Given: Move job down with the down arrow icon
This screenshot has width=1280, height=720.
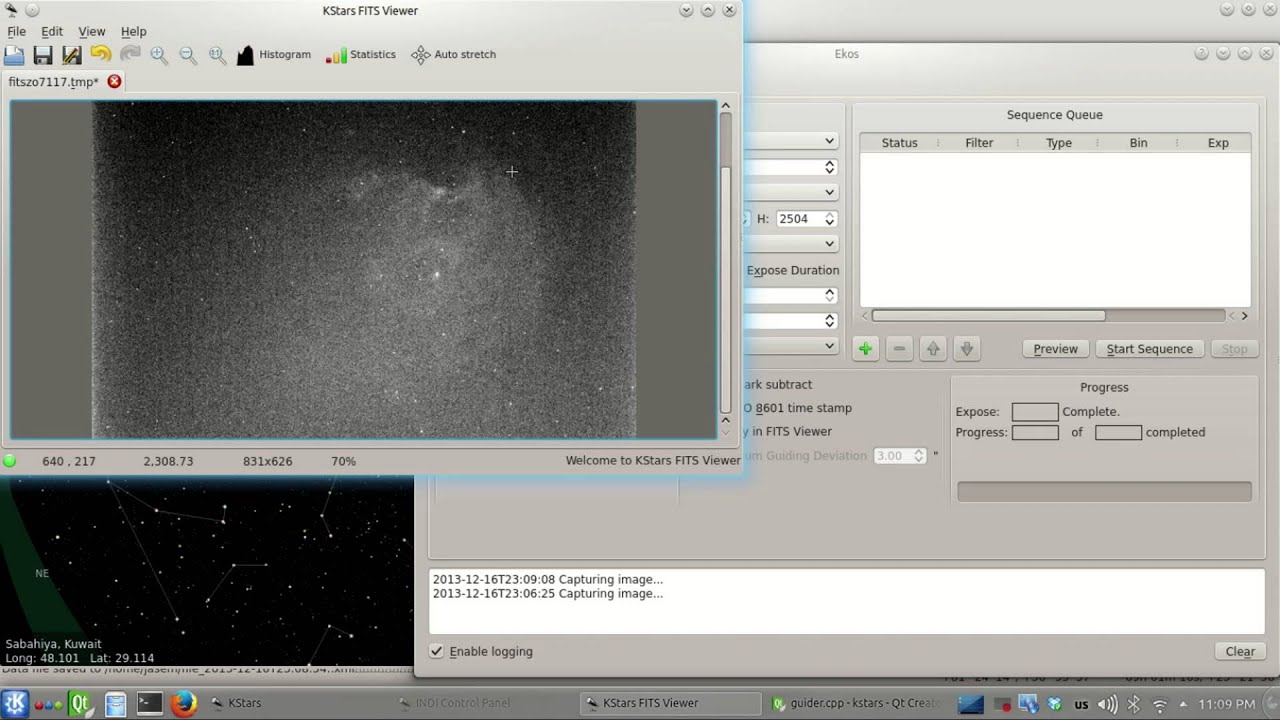Looking at the screenshot, I should coord(967,349).
